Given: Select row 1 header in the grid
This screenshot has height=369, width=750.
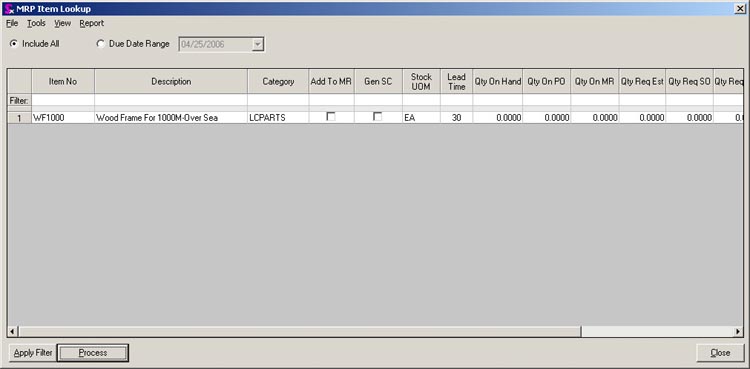Looking at the screenshot, I should tap(20, 118).
